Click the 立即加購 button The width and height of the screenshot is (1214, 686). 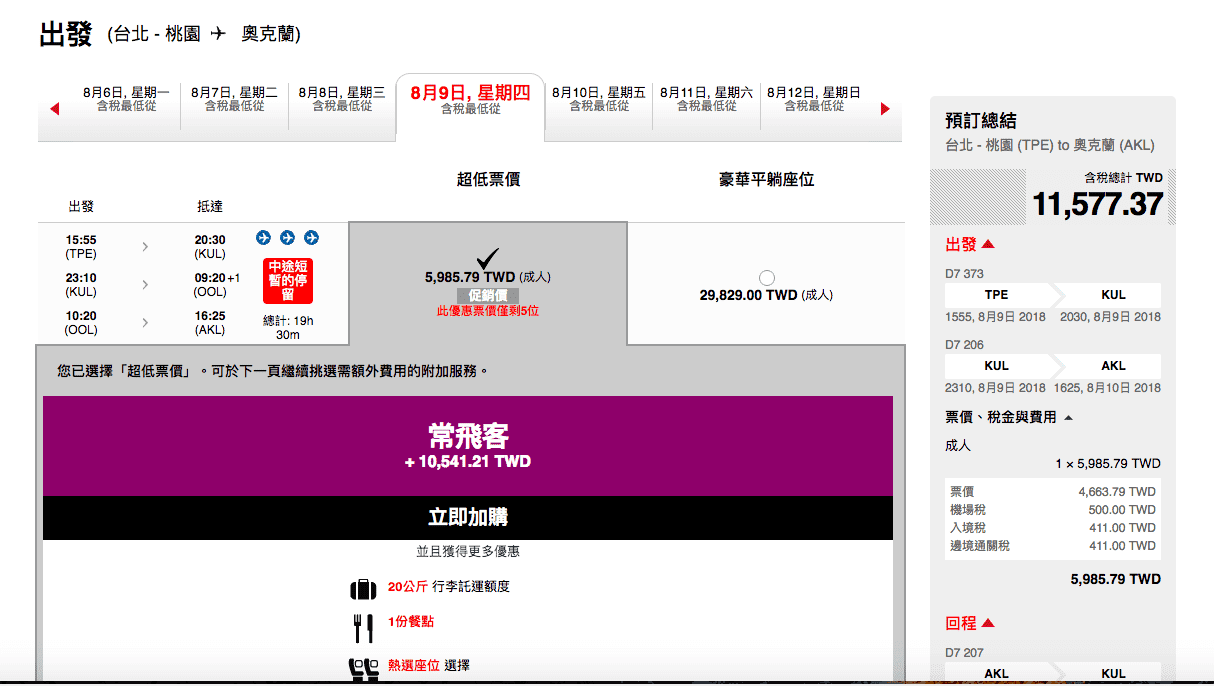(x=468, y=517)
